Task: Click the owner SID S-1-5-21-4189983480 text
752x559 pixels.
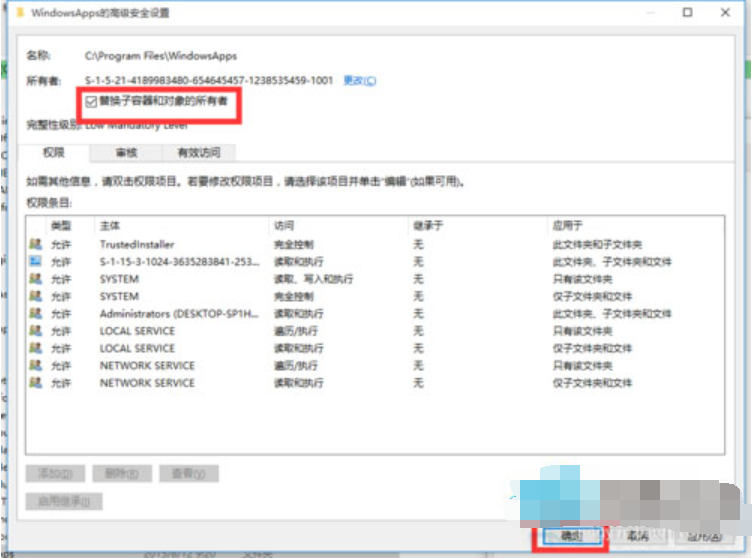Action: point(209,81)
